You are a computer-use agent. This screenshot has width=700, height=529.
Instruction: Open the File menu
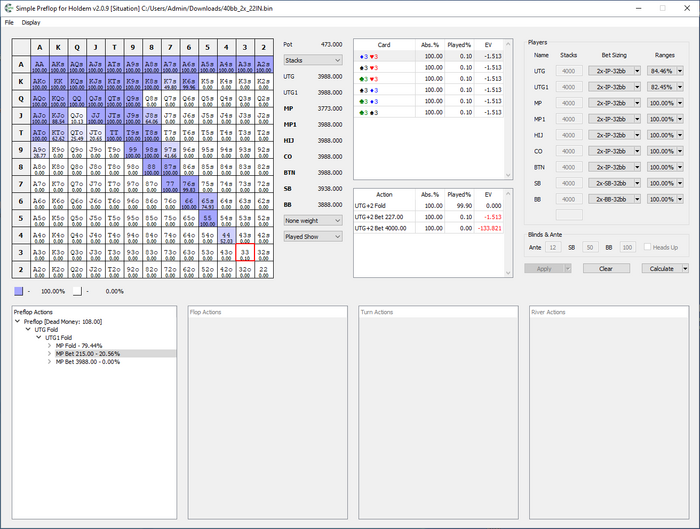tap(9, 22)
